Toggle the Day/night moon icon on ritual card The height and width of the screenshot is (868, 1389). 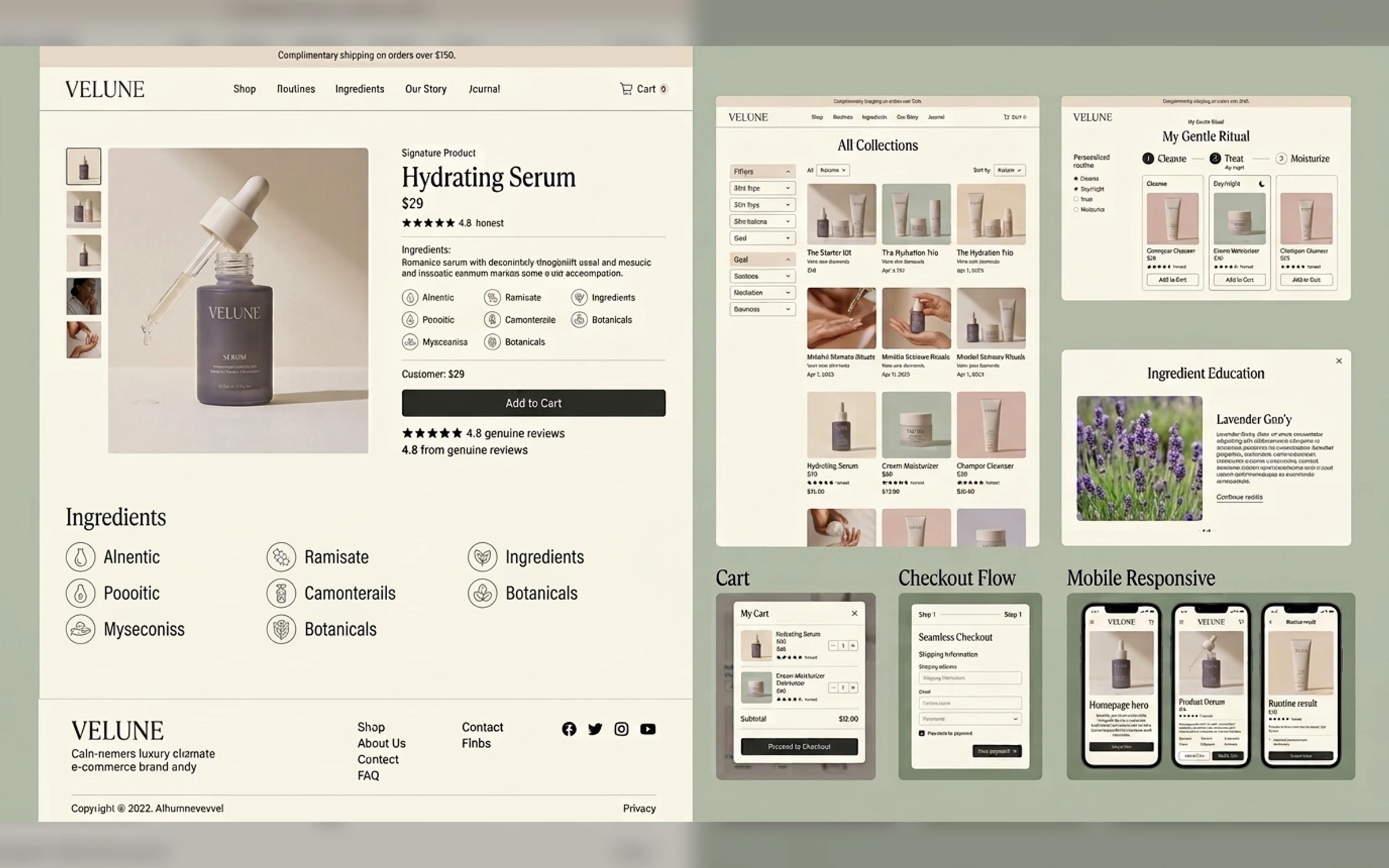point(1262,184)
